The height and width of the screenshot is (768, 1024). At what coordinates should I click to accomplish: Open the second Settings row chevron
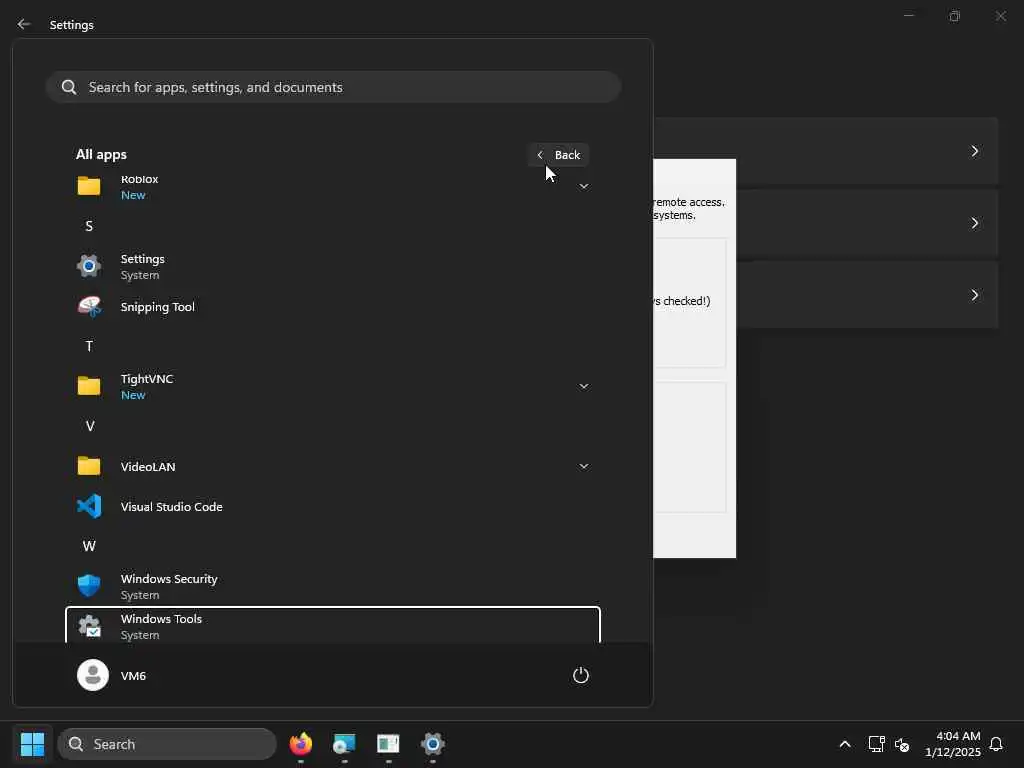[974, 223]
